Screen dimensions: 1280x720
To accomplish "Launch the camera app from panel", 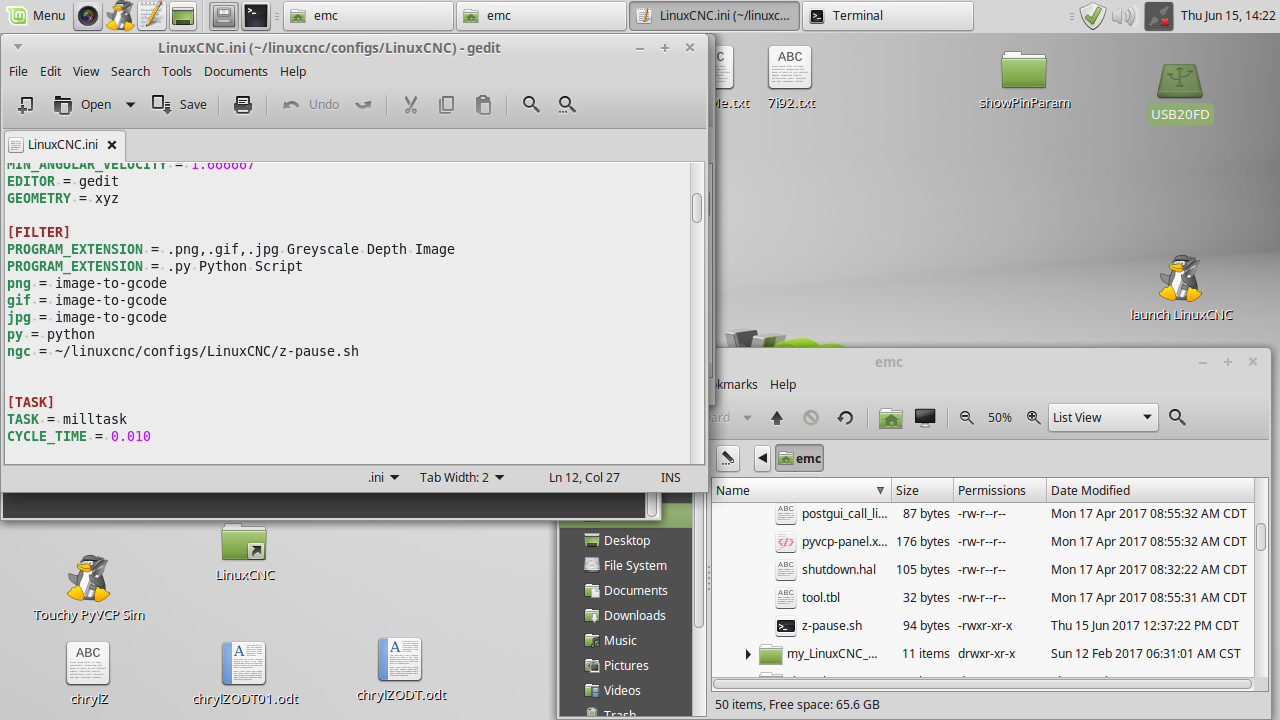I will pyautogui.click(x=89, y=15).
